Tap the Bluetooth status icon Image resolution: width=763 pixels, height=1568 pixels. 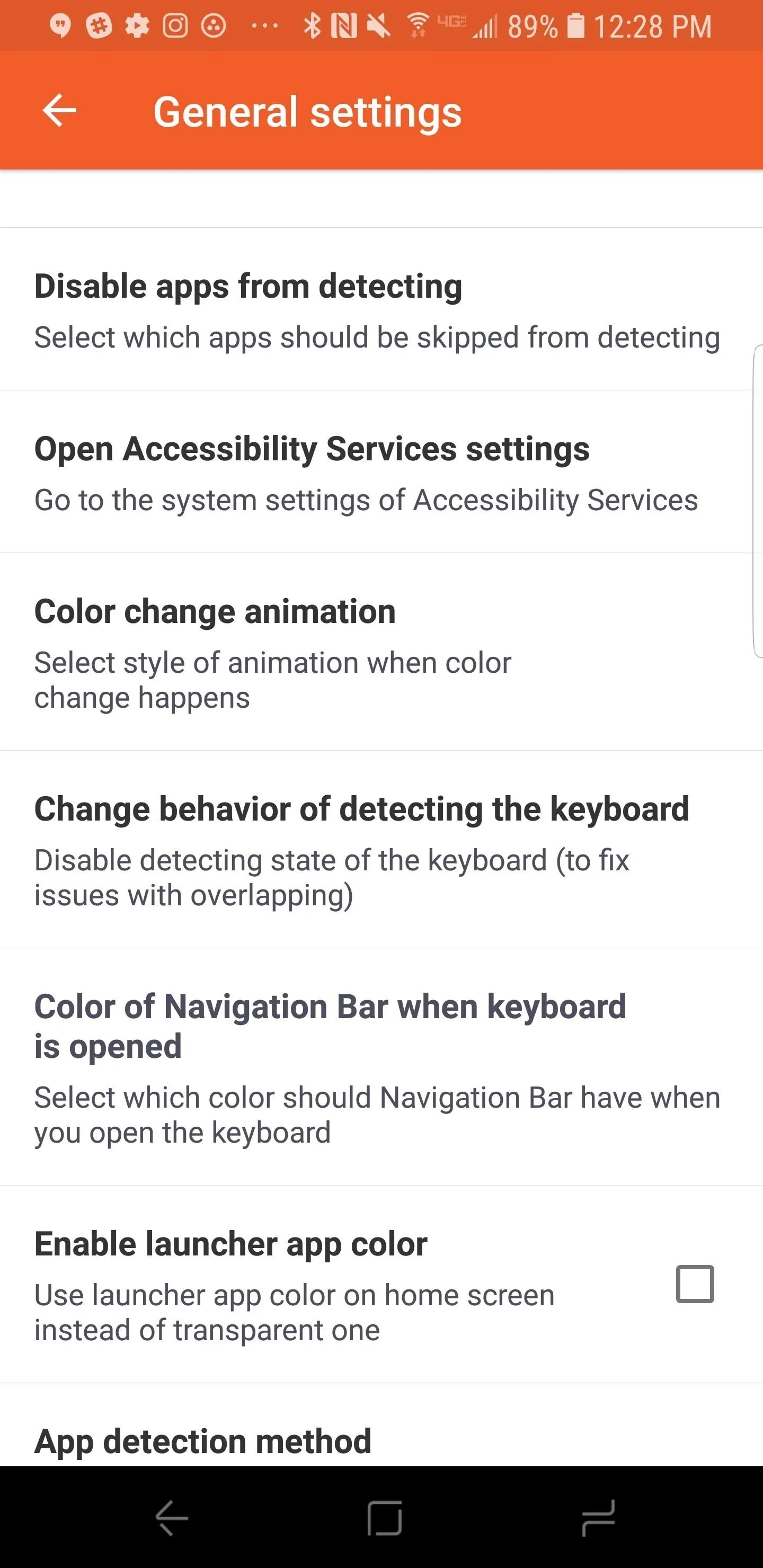(x=313, y=25)
